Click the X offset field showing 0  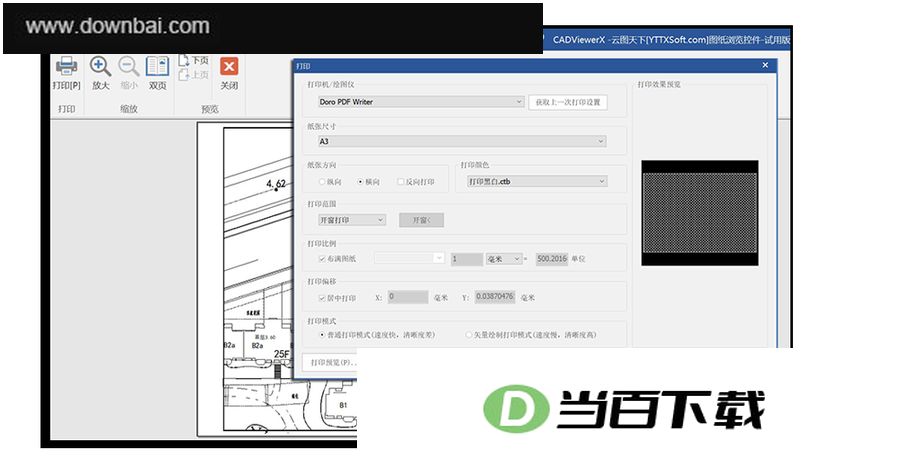coord(408,297)
